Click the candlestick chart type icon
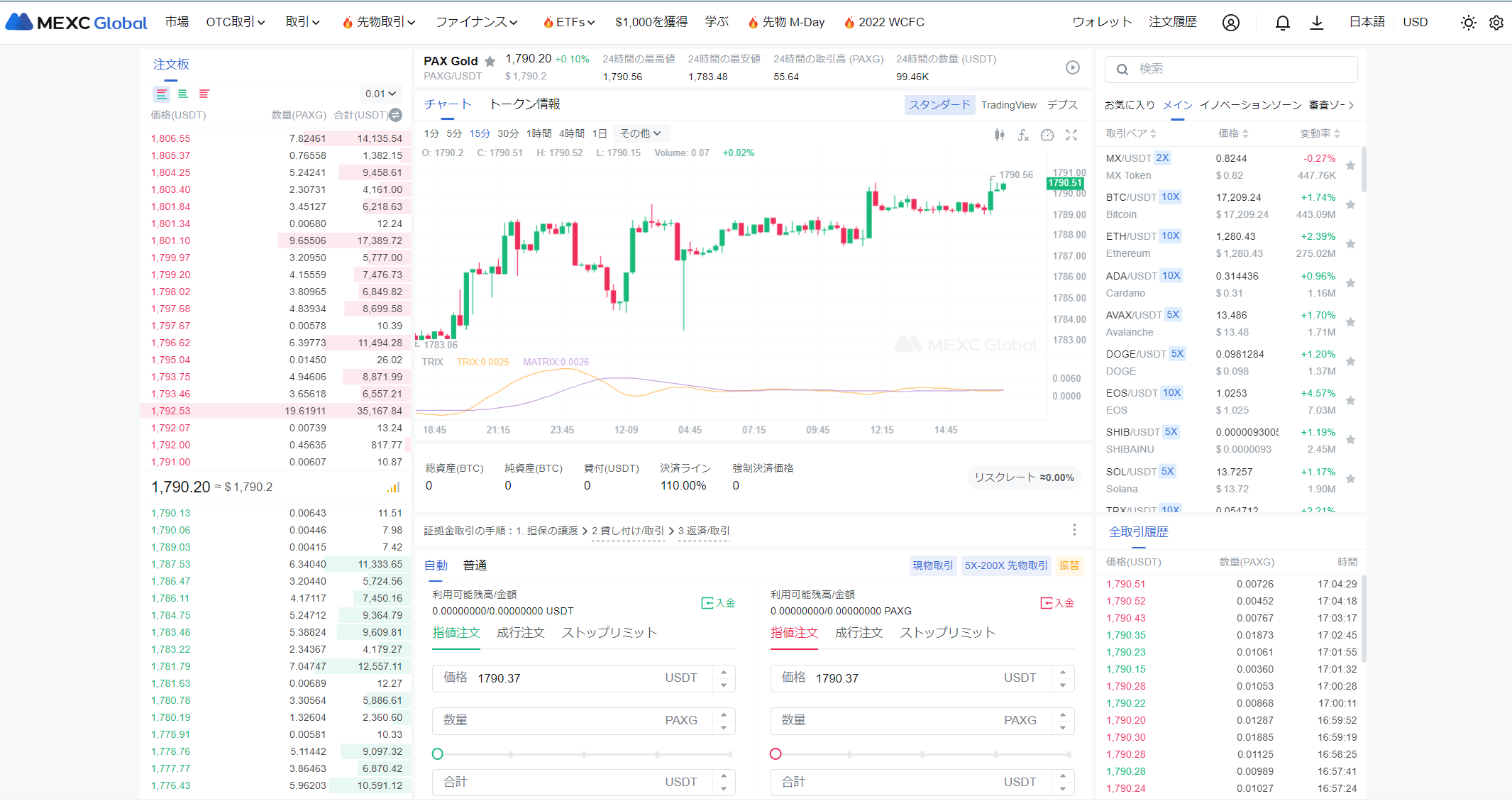Screen dimensions: 1512x801 click(x=999, y=135)
